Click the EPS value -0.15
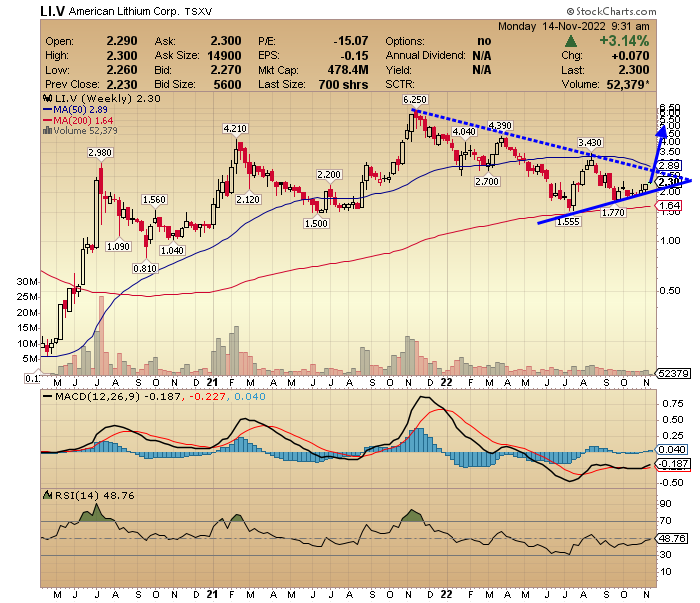The width and height of the screenshot is (700, 603). pyautogui.click(x=354, y=56)
